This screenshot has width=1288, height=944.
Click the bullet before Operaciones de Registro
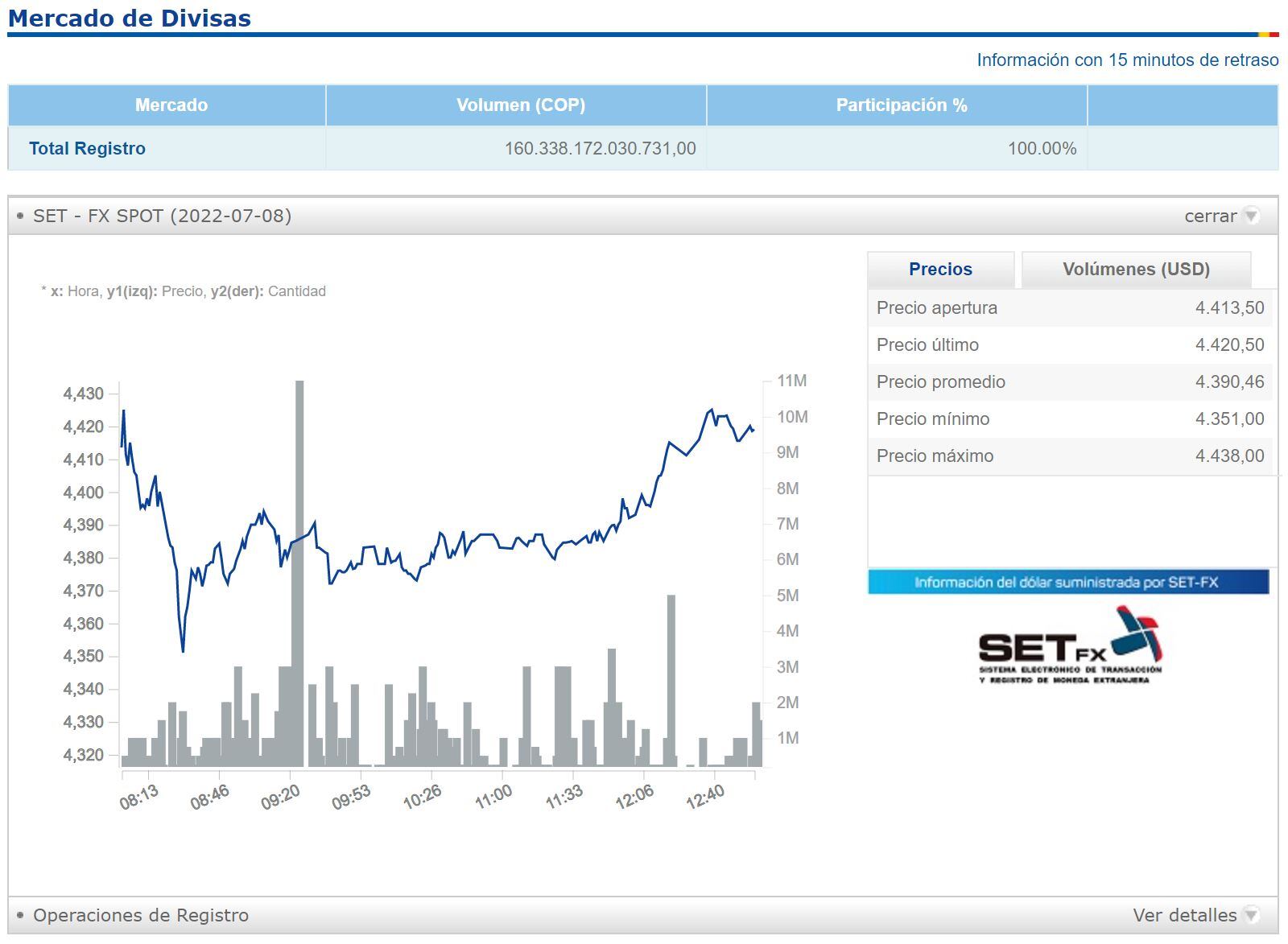point(20,915)
